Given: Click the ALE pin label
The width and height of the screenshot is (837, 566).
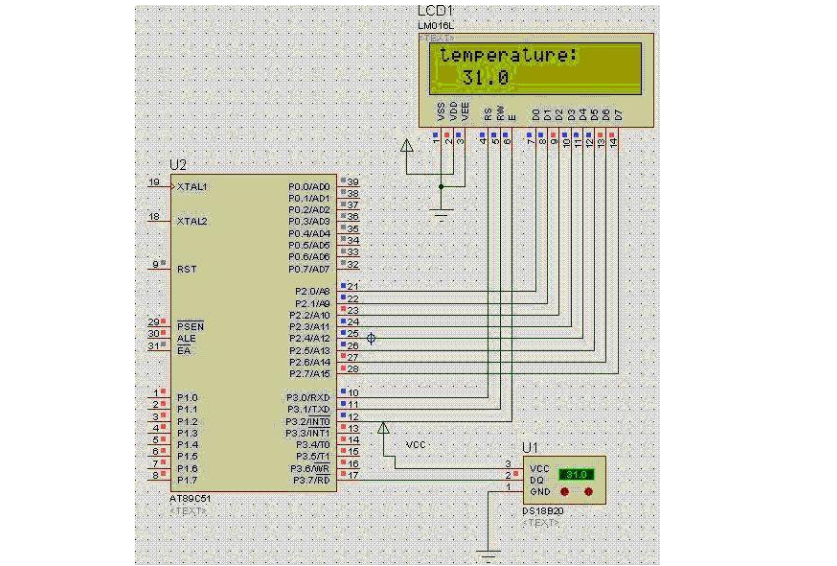Looking at the screenshot, I should tap(186, 339).
